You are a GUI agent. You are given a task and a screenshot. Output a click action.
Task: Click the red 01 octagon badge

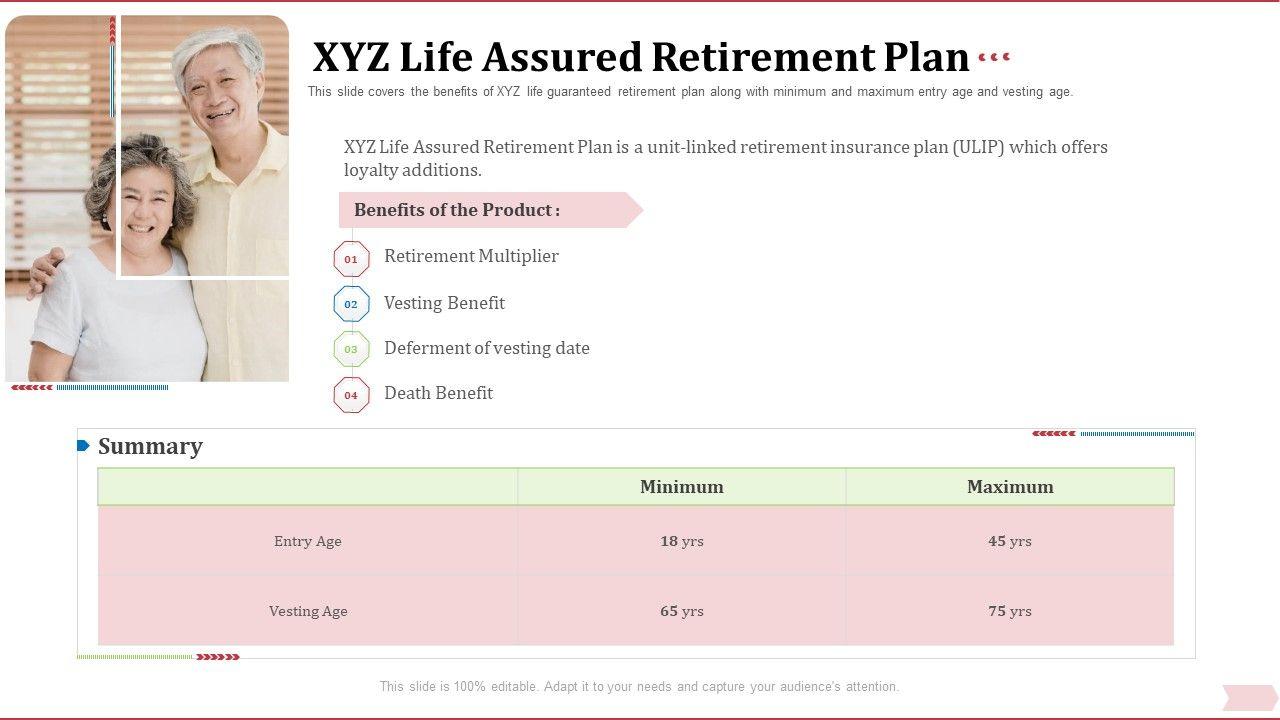[351, 259]
